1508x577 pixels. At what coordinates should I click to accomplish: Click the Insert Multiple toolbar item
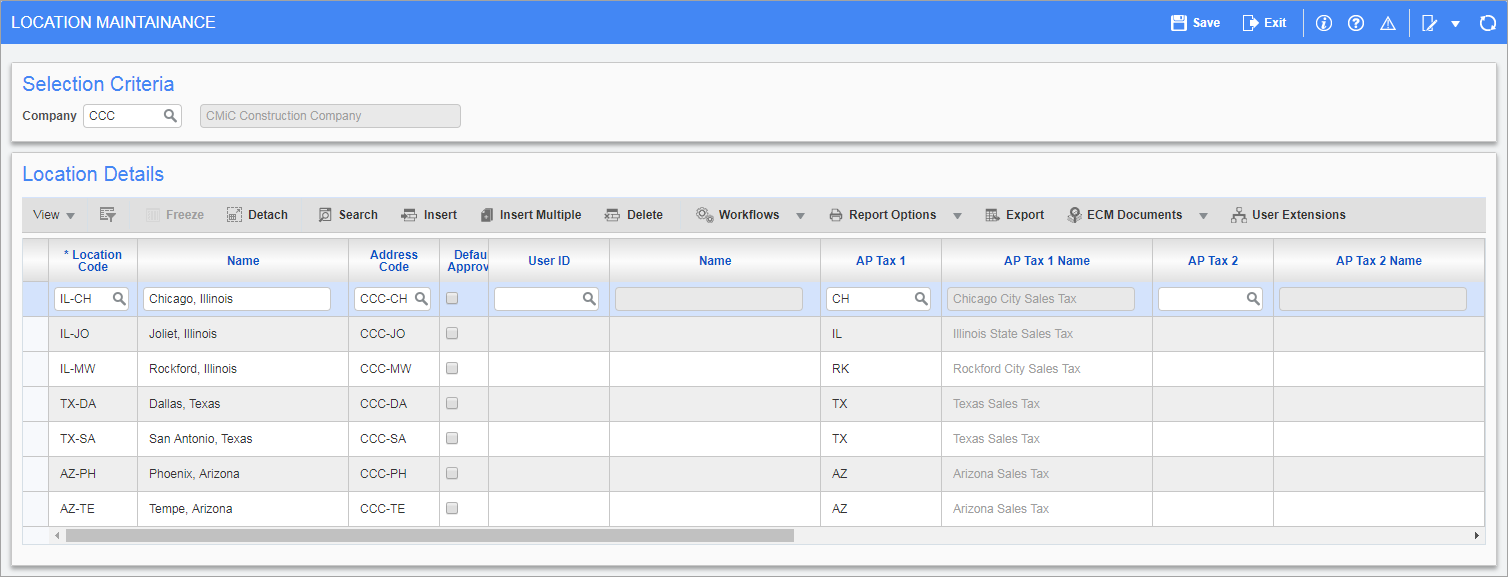[530, 215]
